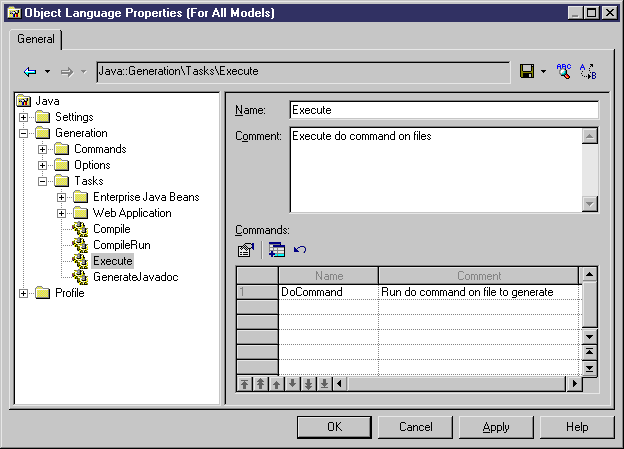Click move-to-bottom arrow below commands grid
The height and width of the screenshot is (449, 624).
pos(324,384)
